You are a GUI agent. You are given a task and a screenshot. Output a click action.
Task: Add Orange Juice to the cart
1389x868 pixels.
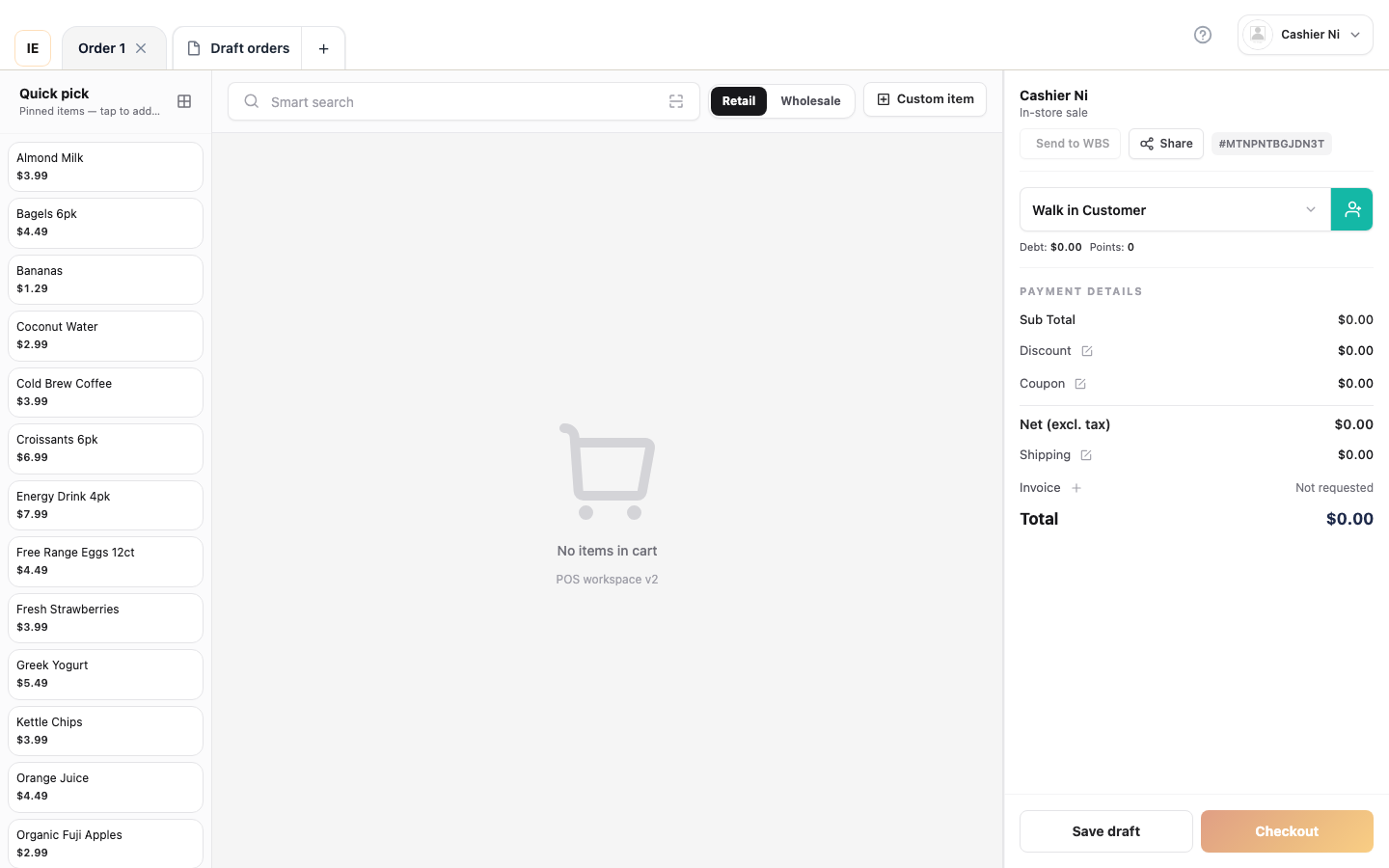[x=105, y=787]
